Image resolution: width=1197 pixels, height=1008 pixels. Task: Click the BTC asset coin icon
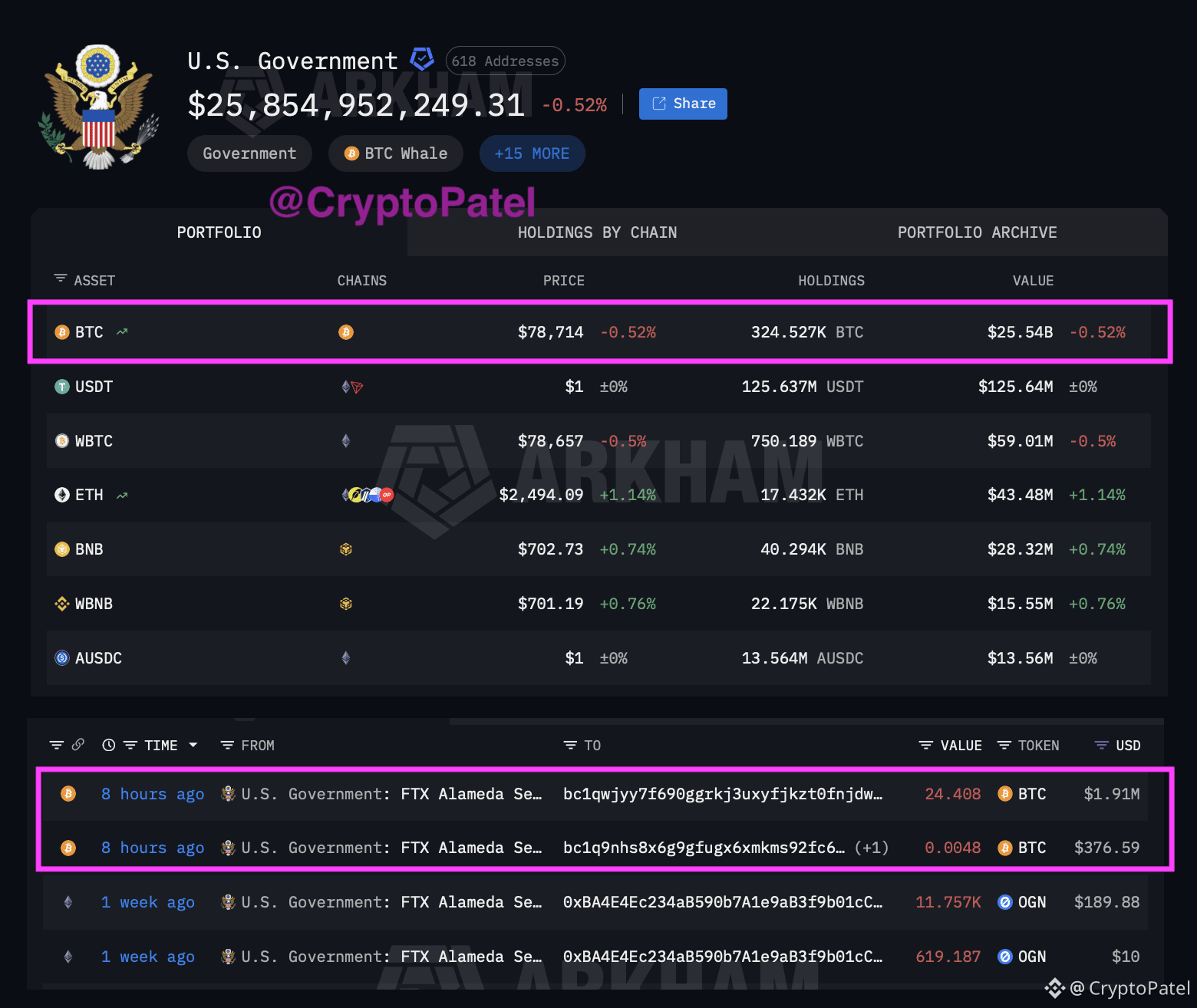(62, 332)
